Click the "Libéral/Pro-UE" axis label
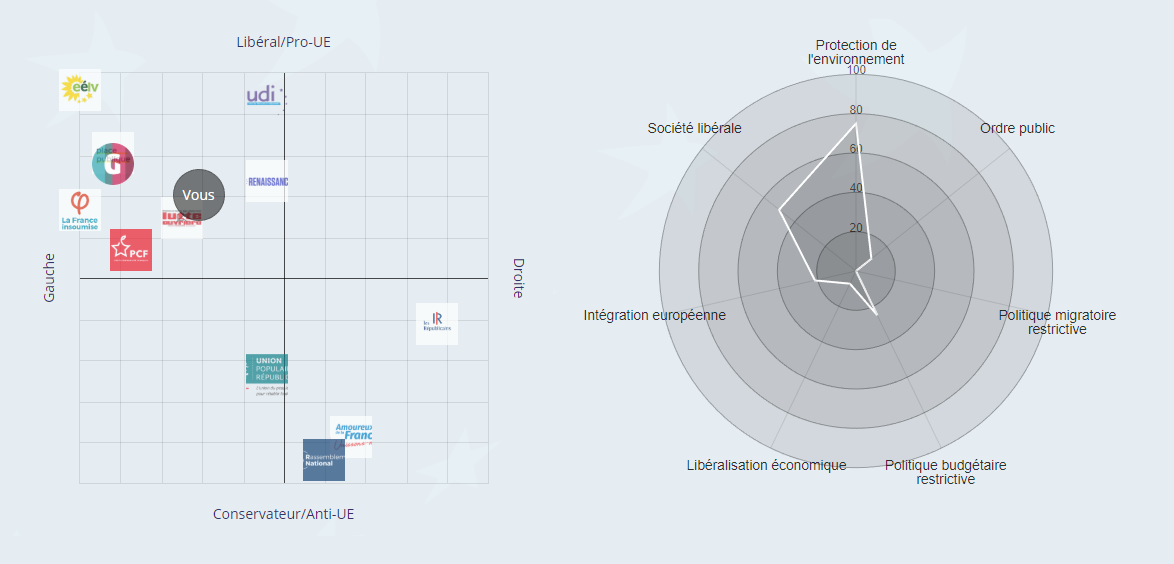The width and height of the screenshot is (1174, 564). [284, 42]
